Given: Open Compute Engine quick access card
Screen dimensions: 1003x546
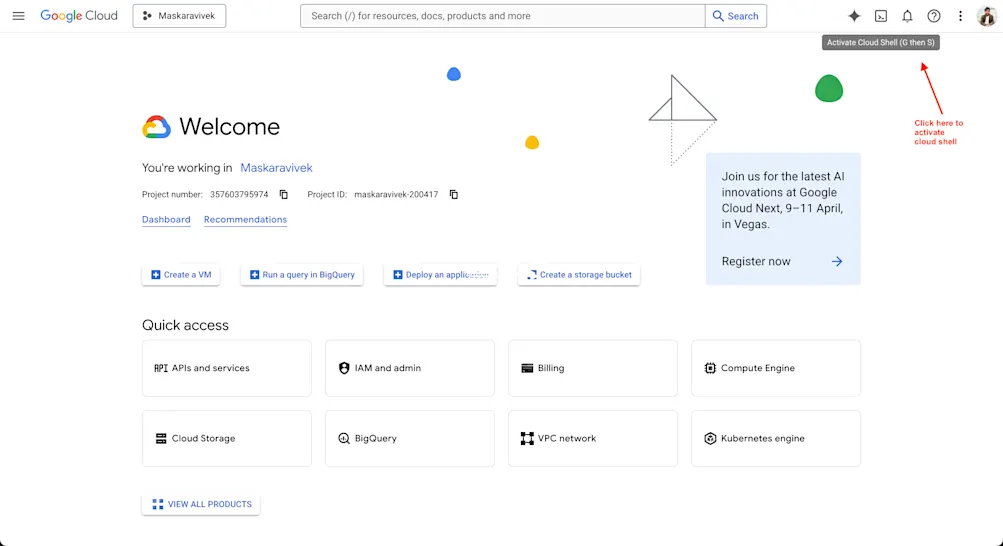Looking at the screenshot, I should point(776,368).
